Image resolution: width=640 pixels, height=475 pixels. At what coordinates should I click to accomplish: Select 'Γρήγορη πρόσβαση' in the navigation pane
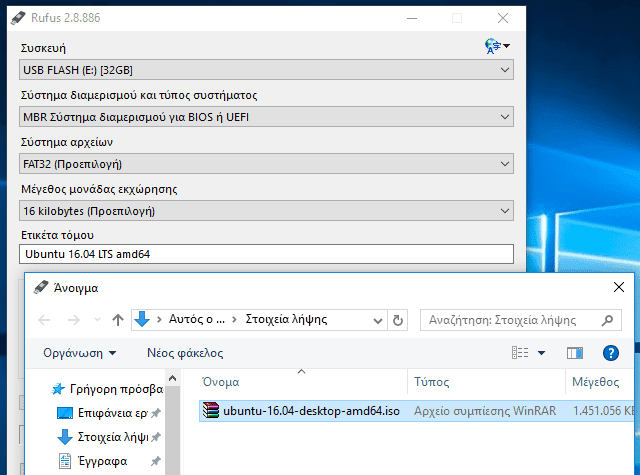(116, 389)
